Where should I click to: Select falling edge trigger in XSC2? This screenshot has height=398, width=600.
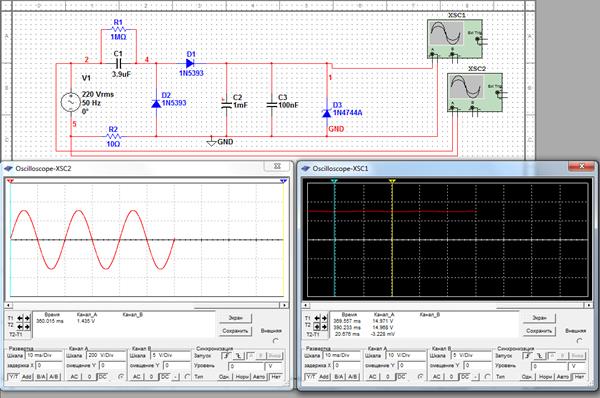238,356
